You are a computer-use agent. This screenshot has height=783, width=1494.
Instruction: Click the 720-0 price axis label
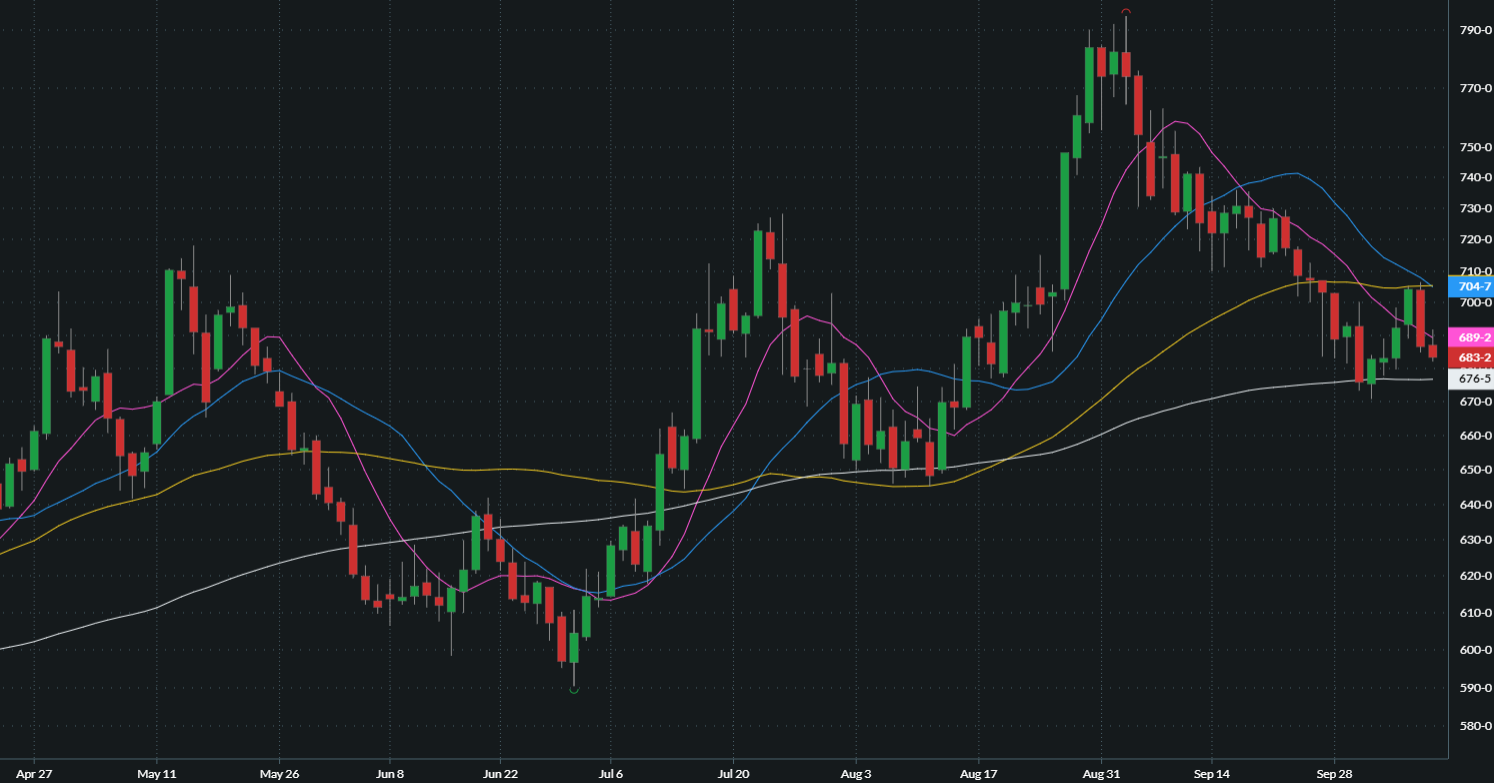pos(1475,239)
